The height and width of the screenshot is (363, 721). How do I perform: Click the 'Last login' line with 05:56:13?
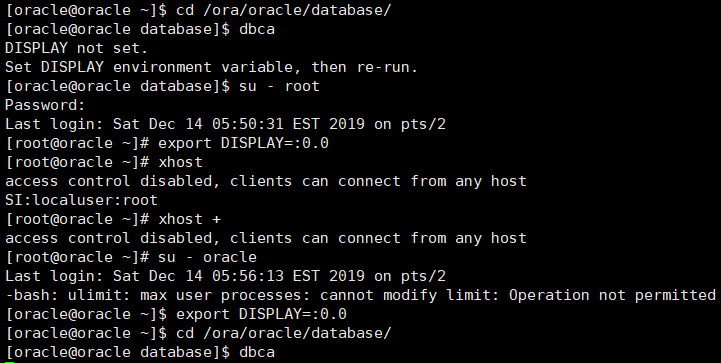(x=225, y=277)
